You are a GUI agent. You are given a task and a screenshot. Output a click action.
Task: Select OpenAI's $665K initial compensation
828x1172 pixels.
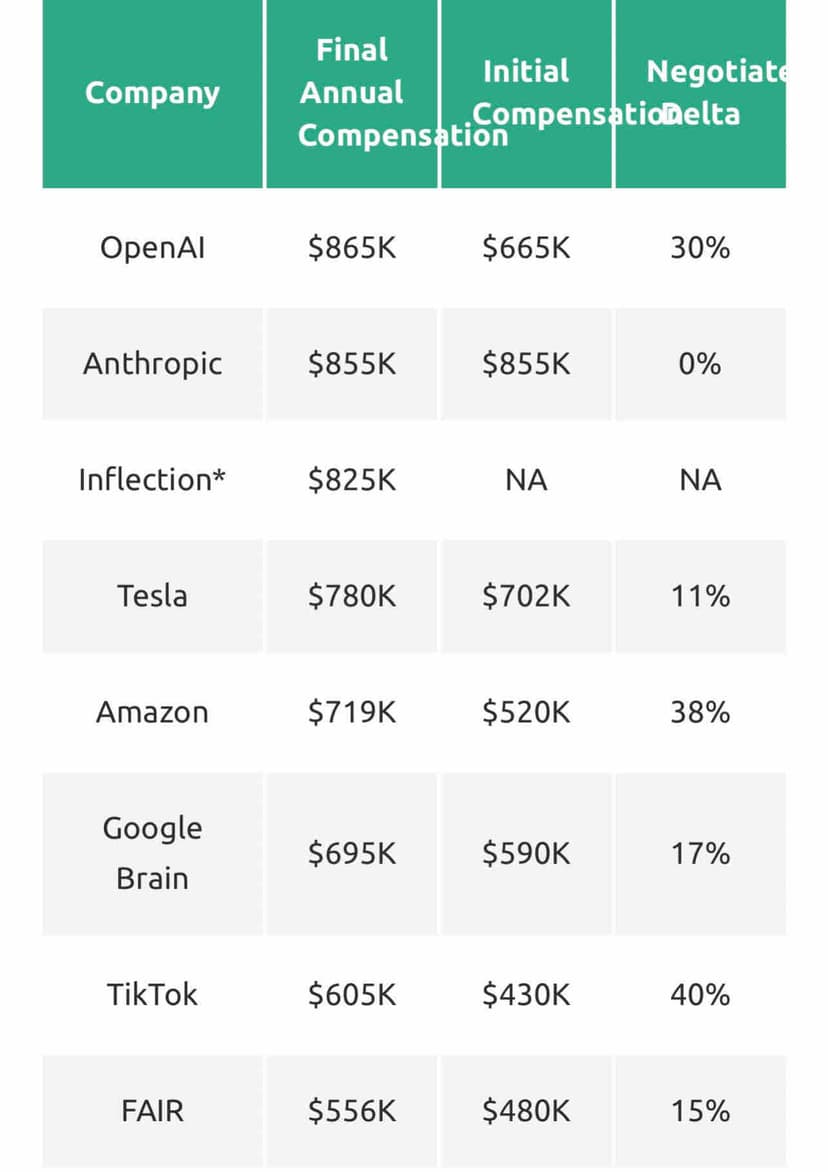click(x=526, y=248)
